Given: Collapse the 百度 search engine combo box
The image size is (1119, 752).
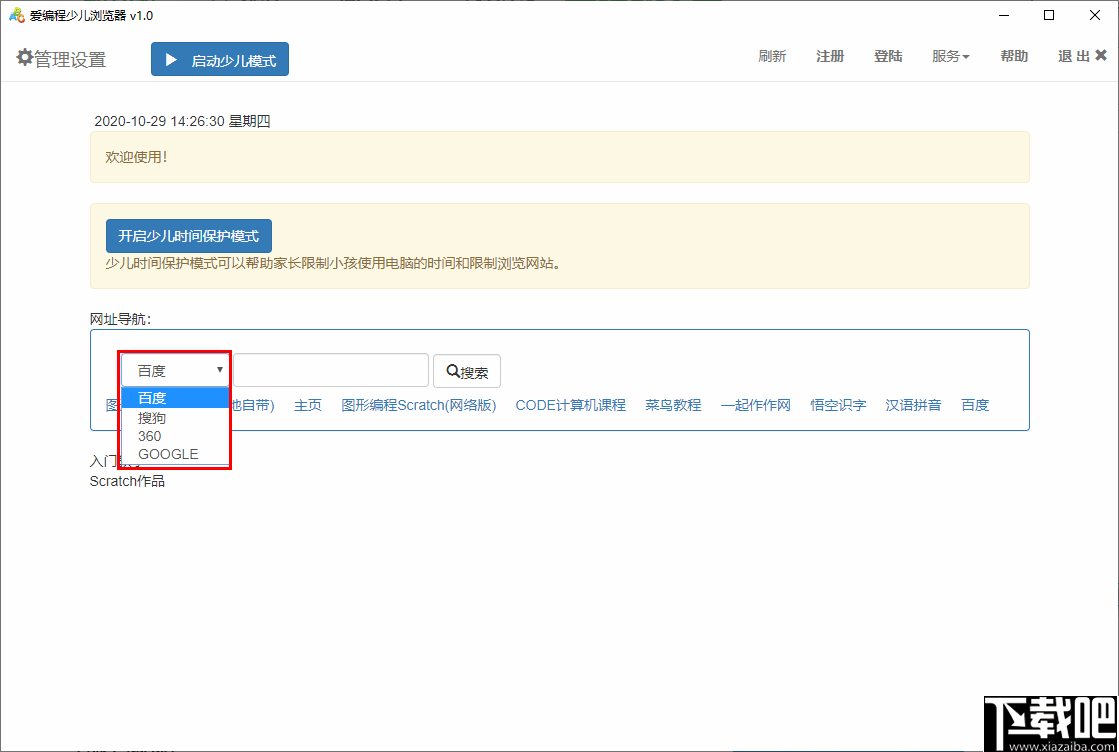Looking at the screenshot, I should click(175, 370).
